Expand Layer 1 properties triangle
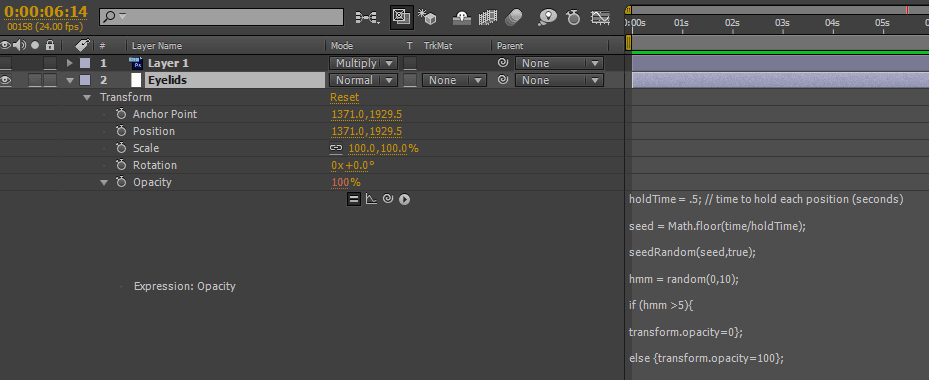 (70, 63)
